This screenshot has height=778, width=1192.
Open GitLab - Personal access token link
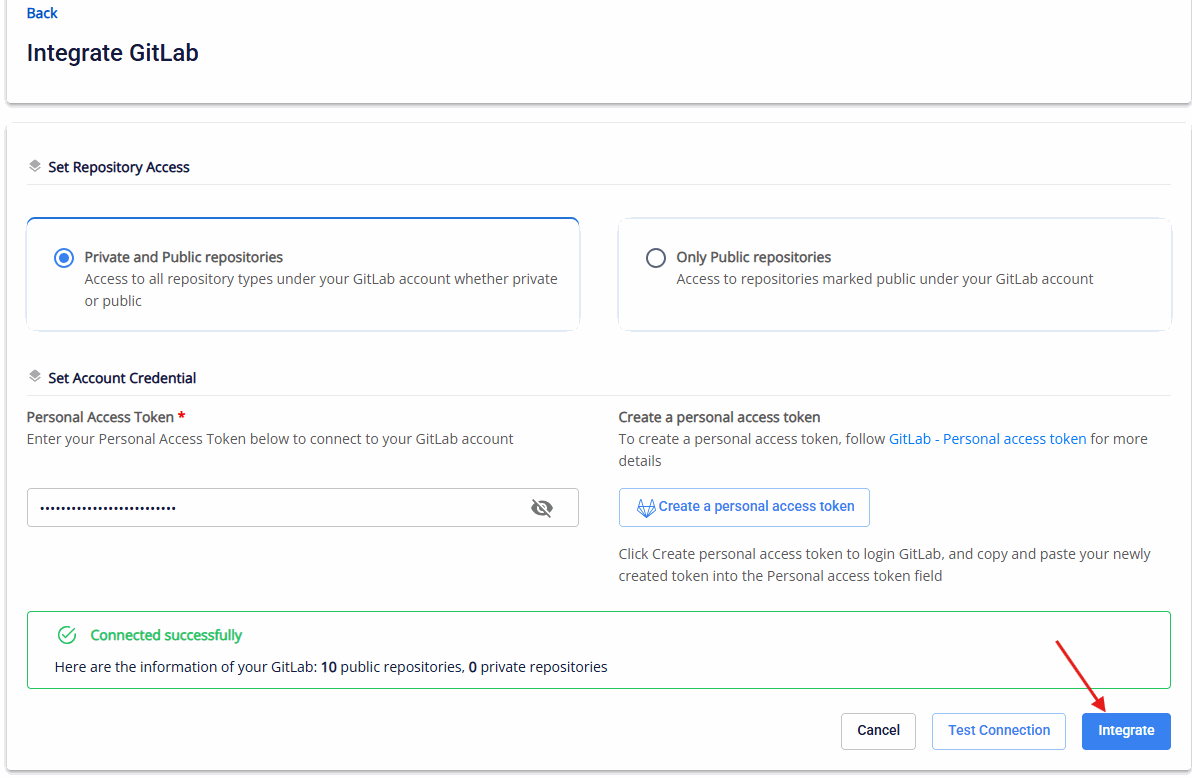tap(987, 439)
